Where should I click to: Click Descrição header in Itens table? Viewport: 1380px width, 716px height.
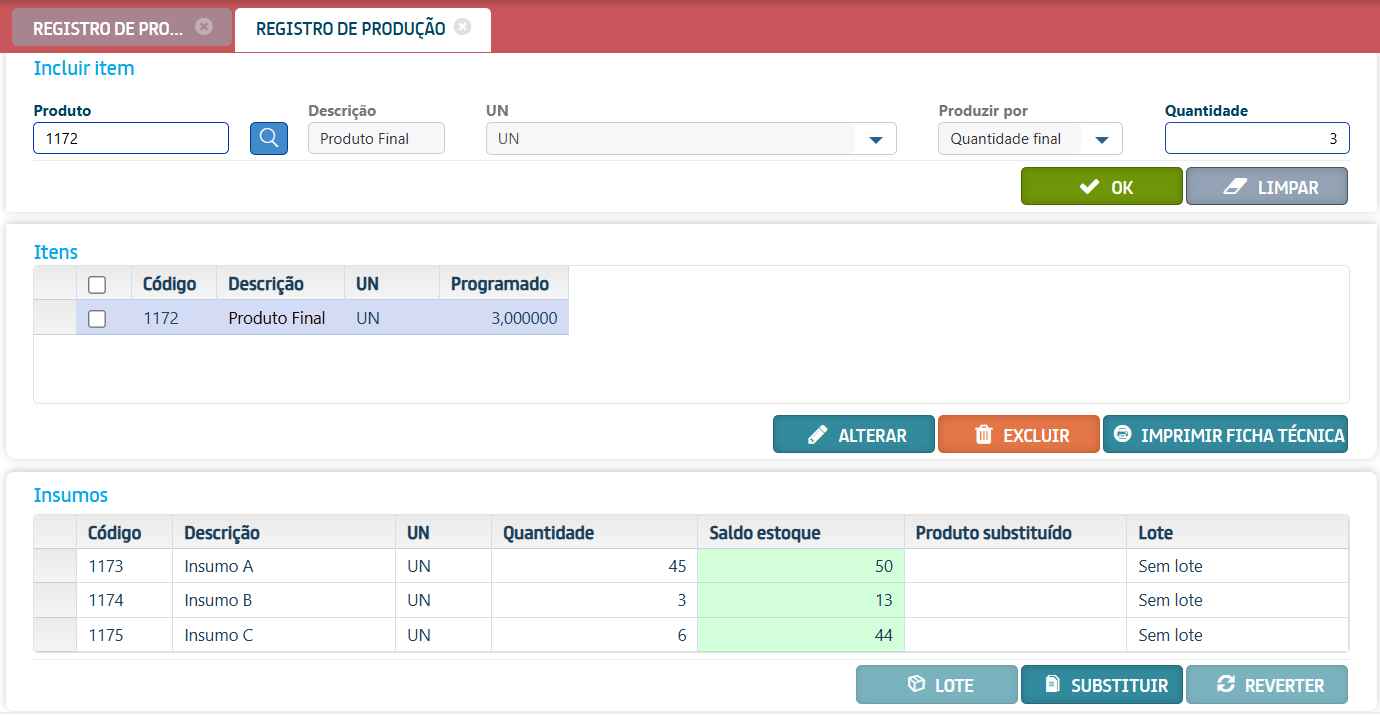[280, 283]
